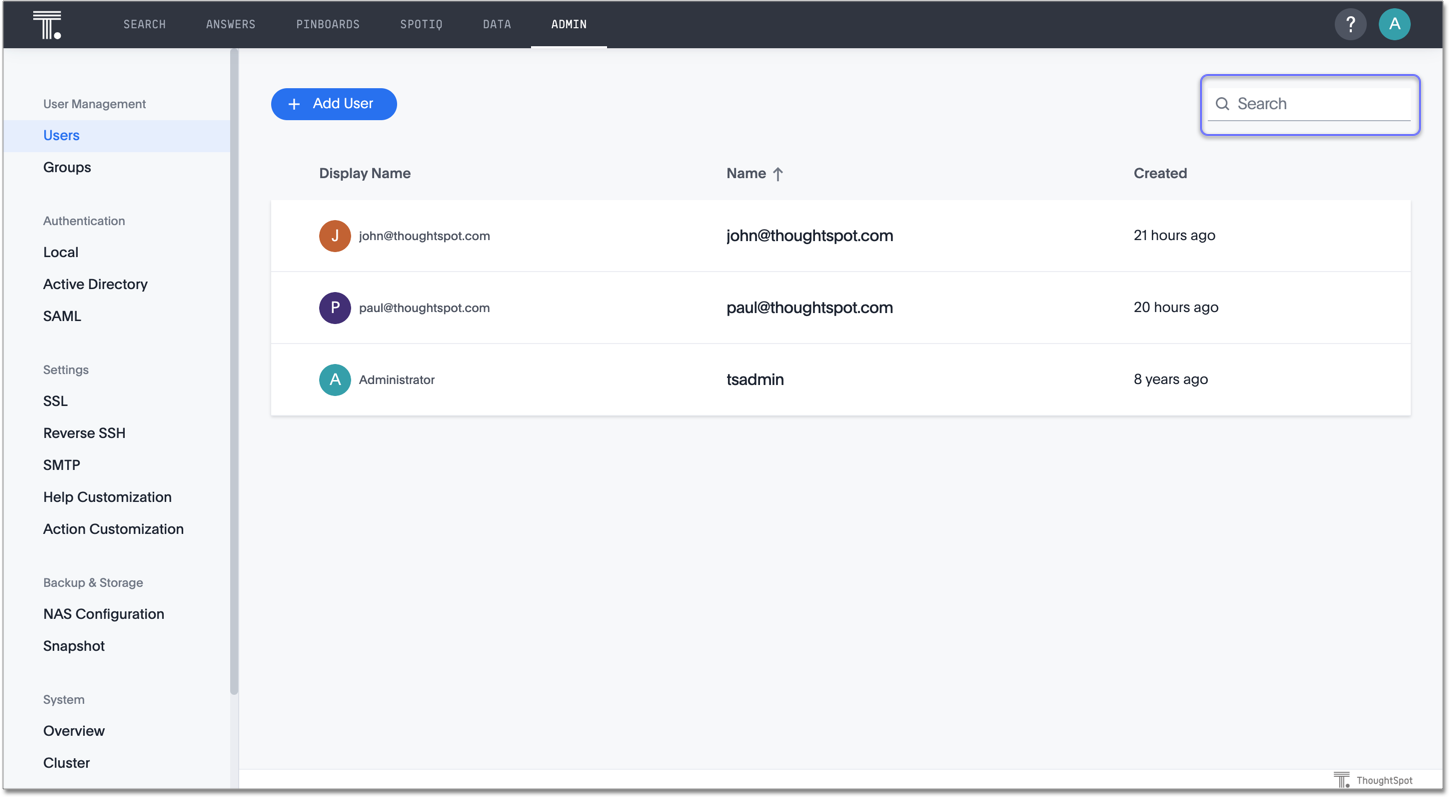Click the '8 years ago' created cell
The height and width of the screenshot is (798, 1450).
[1171, 380]
